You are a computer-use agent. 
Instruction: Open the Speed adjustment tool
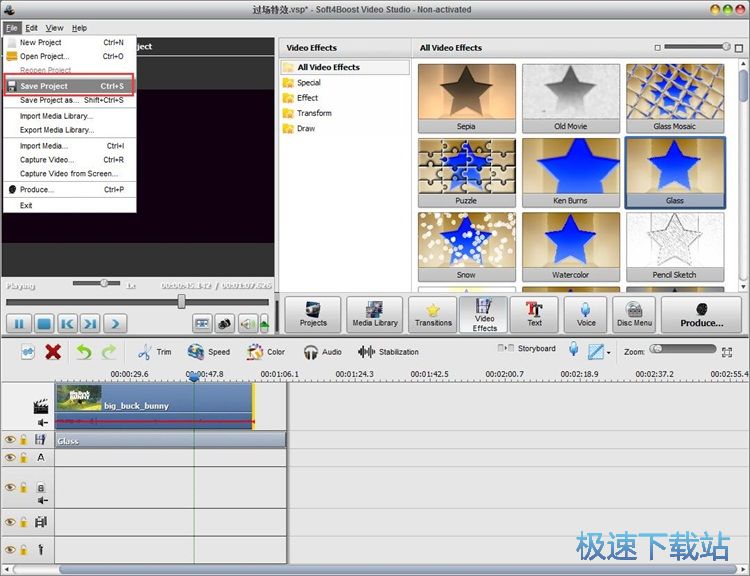pos(209,352)
